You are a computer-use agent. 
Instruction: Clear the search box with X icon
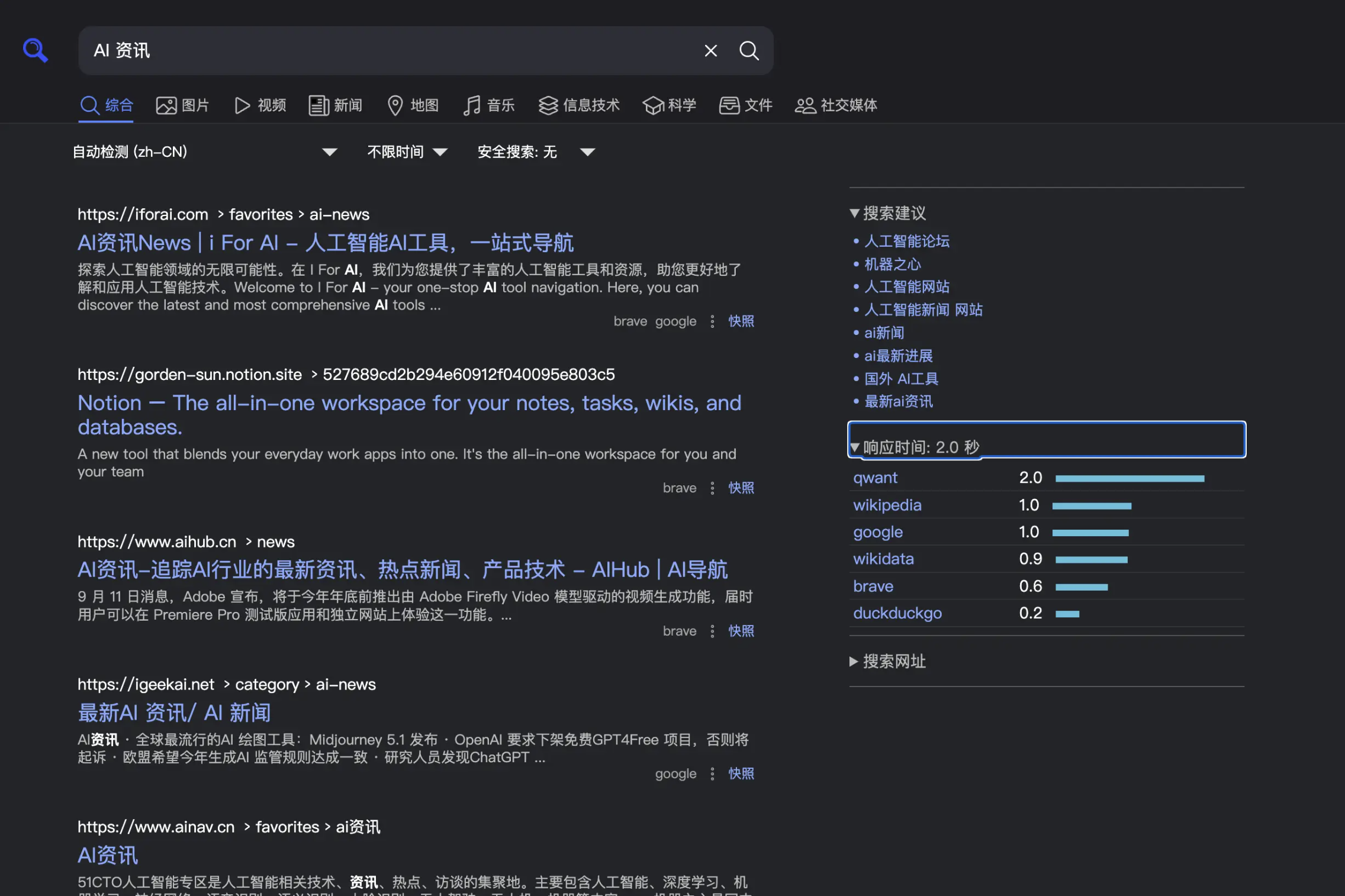point(710,51)
